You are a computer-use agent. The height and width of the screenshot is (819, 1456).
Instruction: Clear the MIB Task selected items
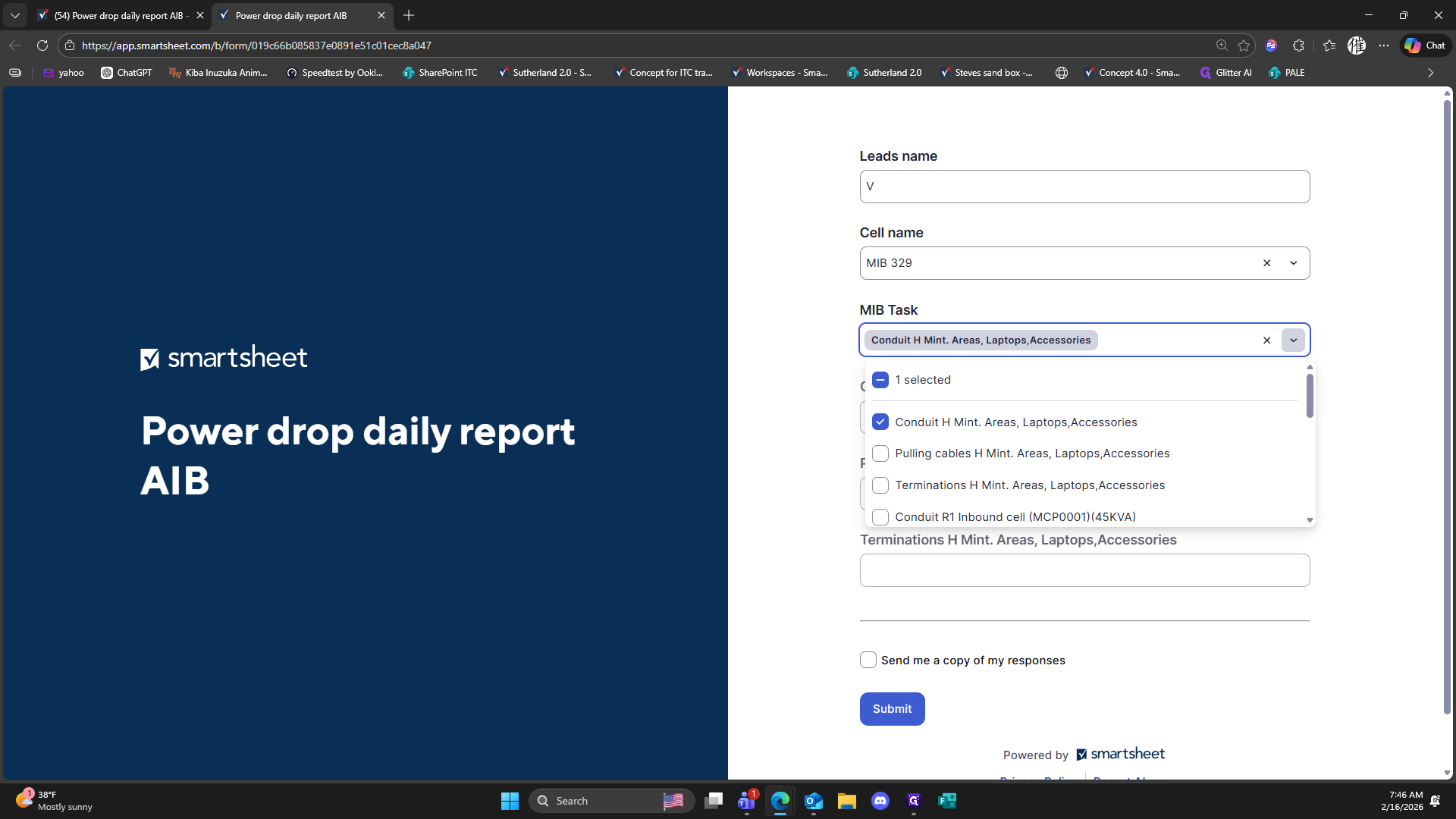pyautogui.click(x=1266, y=340)
